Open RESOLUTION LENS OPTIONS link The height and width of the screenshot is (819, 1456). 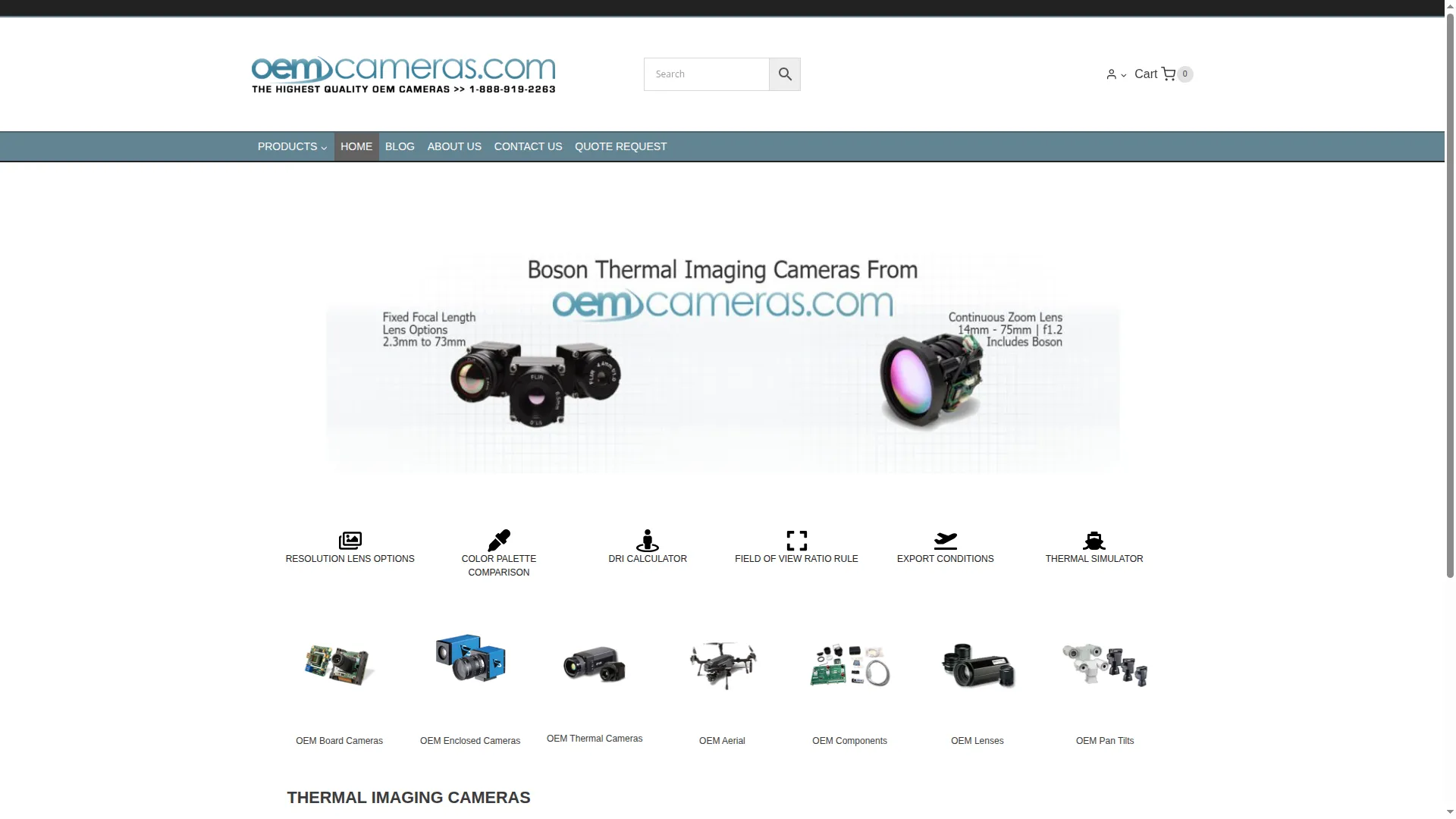point(350,559)
